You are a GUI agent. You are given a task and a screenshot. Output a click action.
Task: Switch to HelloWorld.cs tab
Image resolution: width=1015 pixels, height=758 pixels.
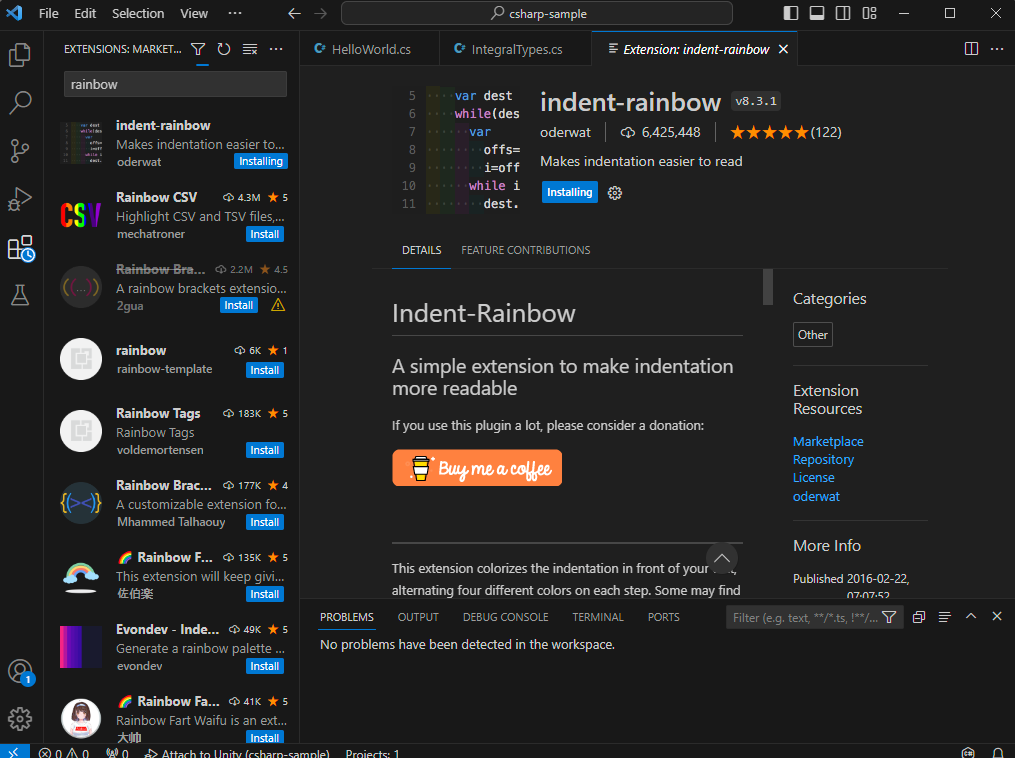(x=370, y=49)
